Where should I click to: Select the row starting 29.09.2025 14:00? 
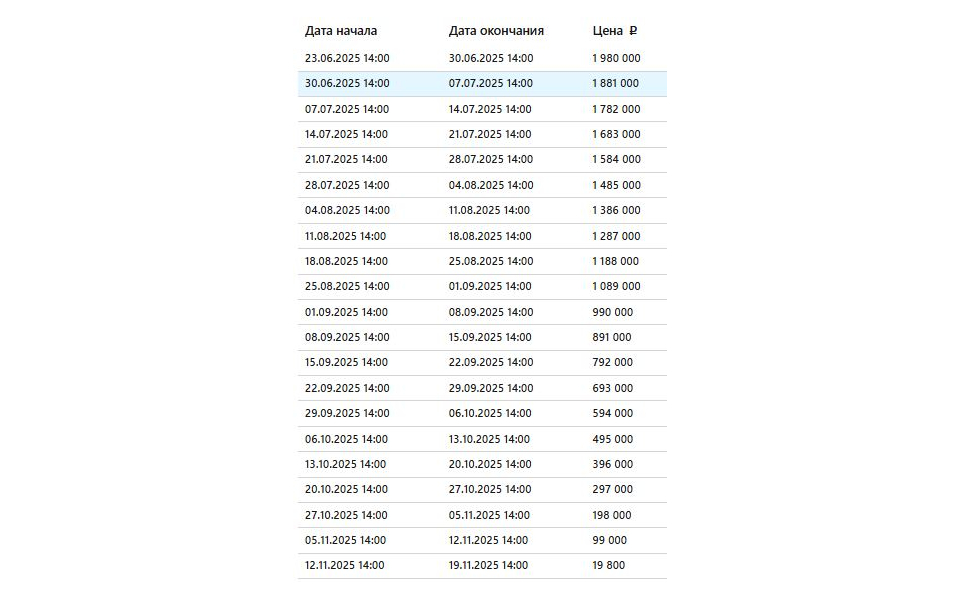482,414
